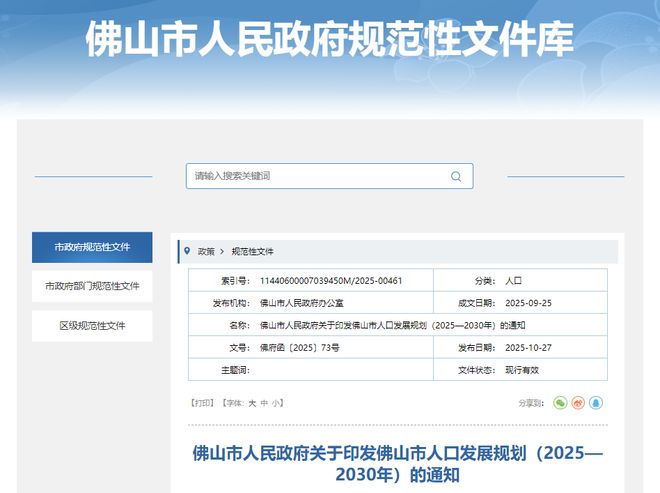The height and width of the screenshot is (493, 660).
Task: Click the location pin breadcrumb icon
Action: [x=187, y=251]
